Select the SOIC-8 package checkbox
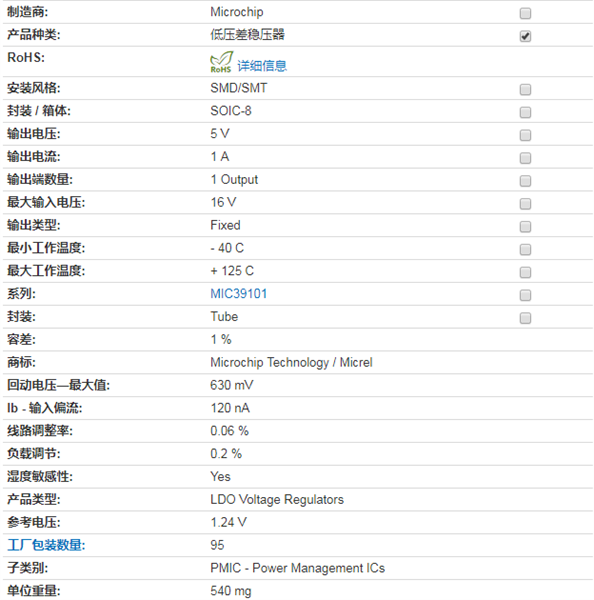 click(525, 112)
